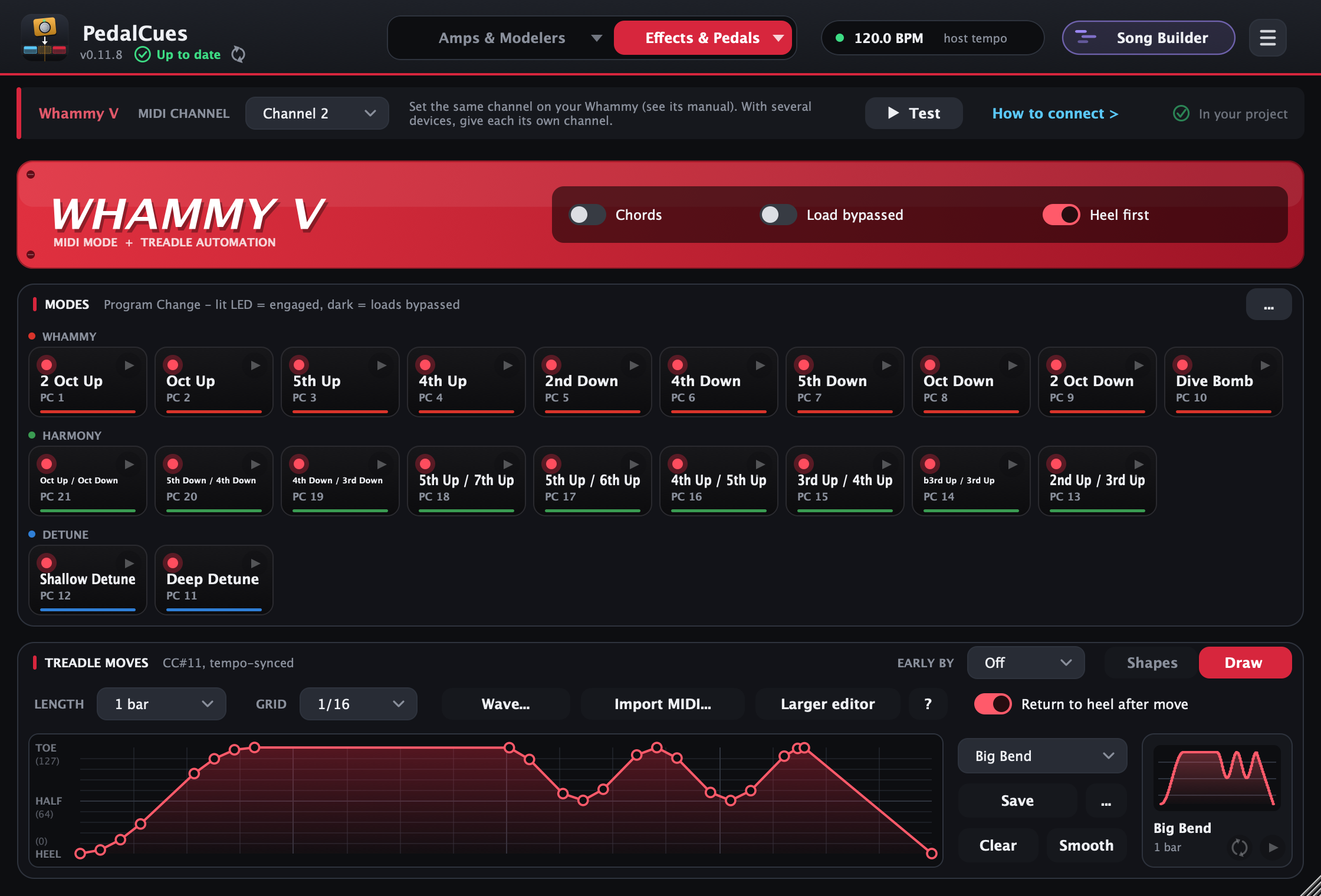Open the How to connect link
Image resolution: width=1321 pixels, height=896 pixels.
tap(1055, 114)
